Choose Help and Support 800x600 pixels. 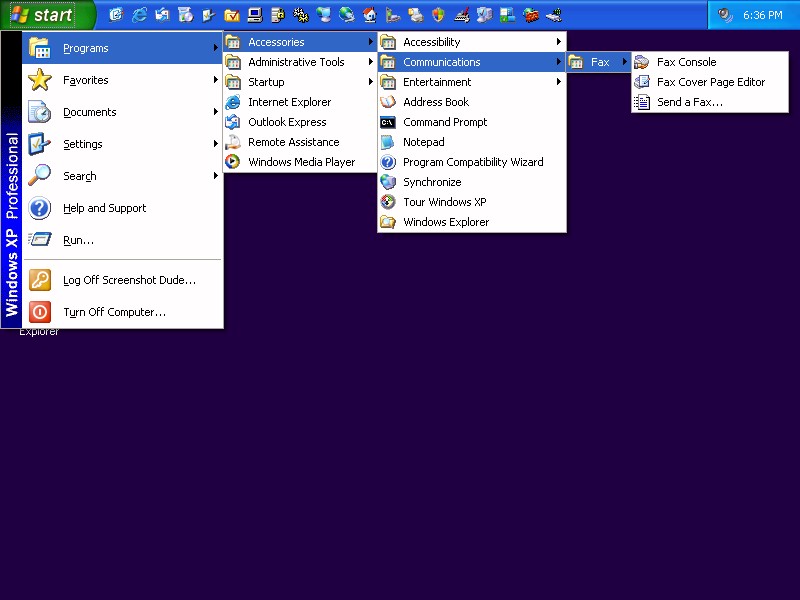(104, 208)
